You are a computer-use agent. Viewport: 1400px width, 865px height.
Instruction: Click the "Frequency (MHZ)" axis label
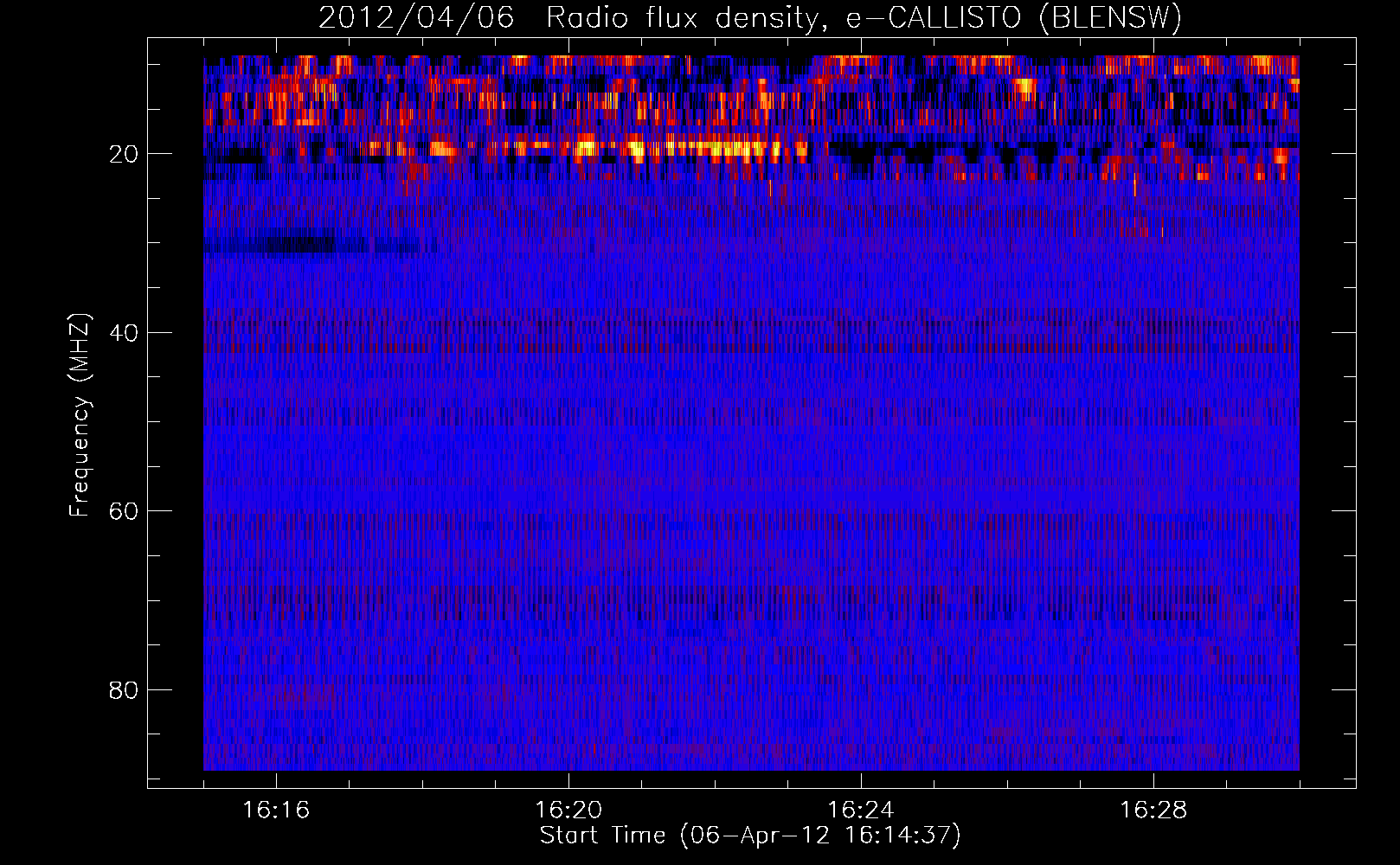pos(80,415)
